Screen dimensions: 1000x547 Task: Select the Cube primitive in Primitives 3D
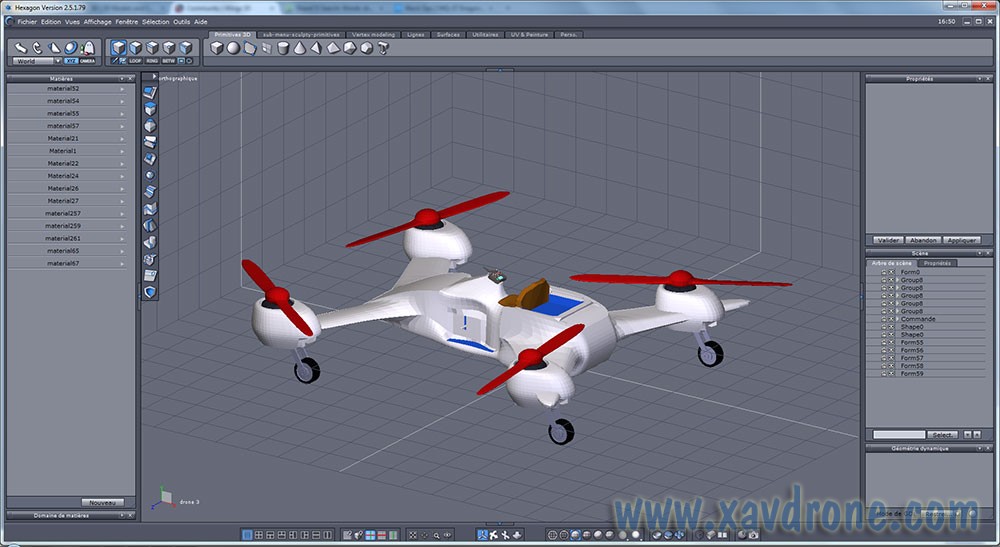pos(216,47)
